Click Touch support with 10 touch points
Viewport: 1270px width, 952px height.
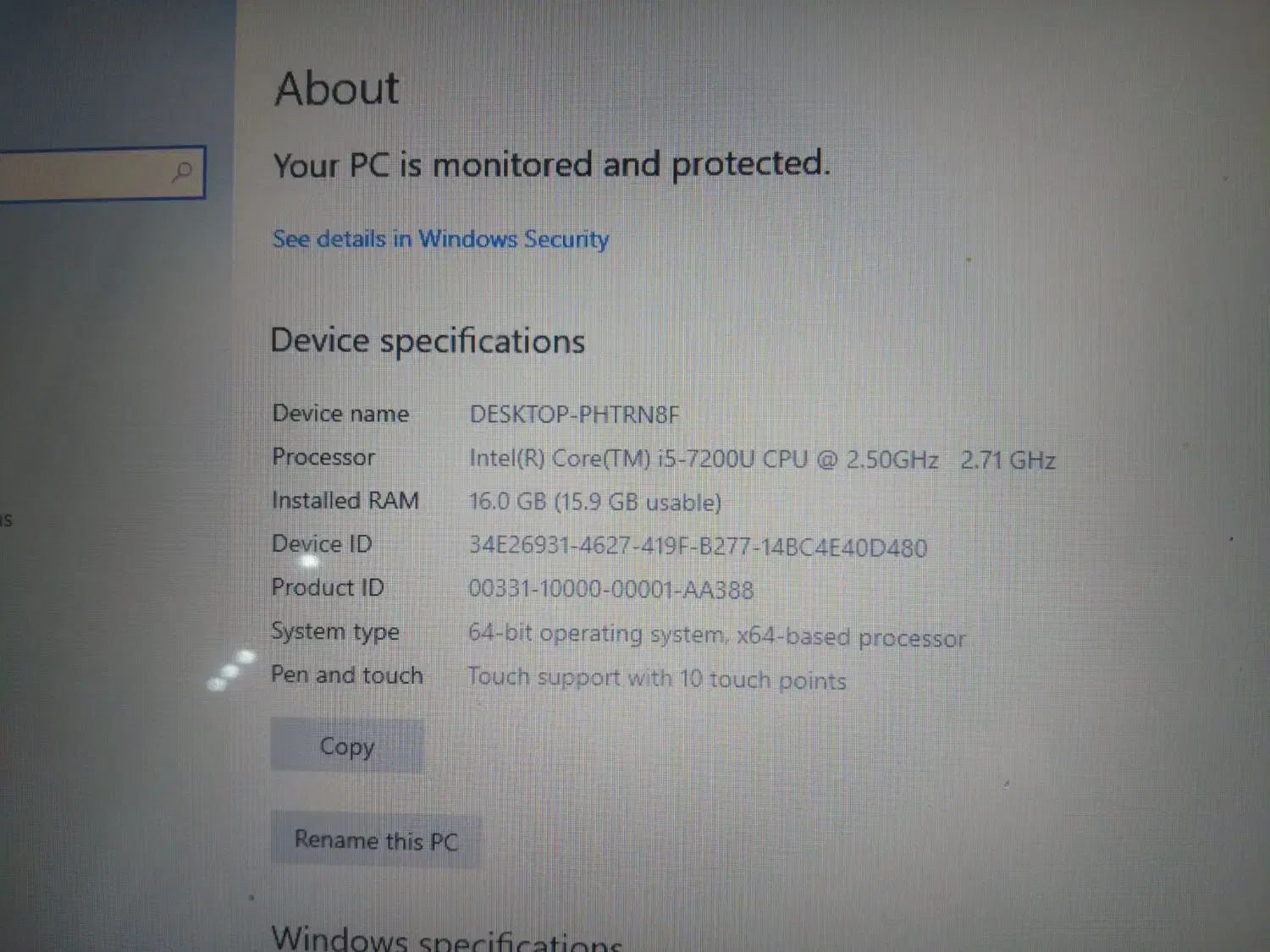point(657,679)
